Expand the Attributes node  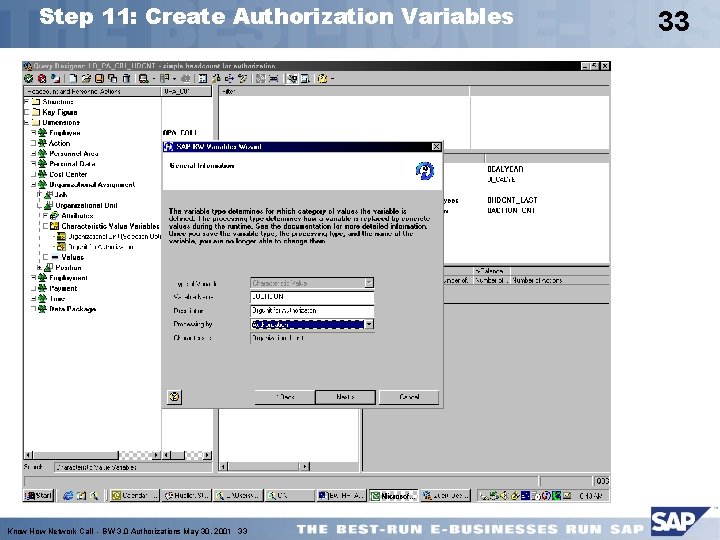pyautogui.click(x=45, y=215)
